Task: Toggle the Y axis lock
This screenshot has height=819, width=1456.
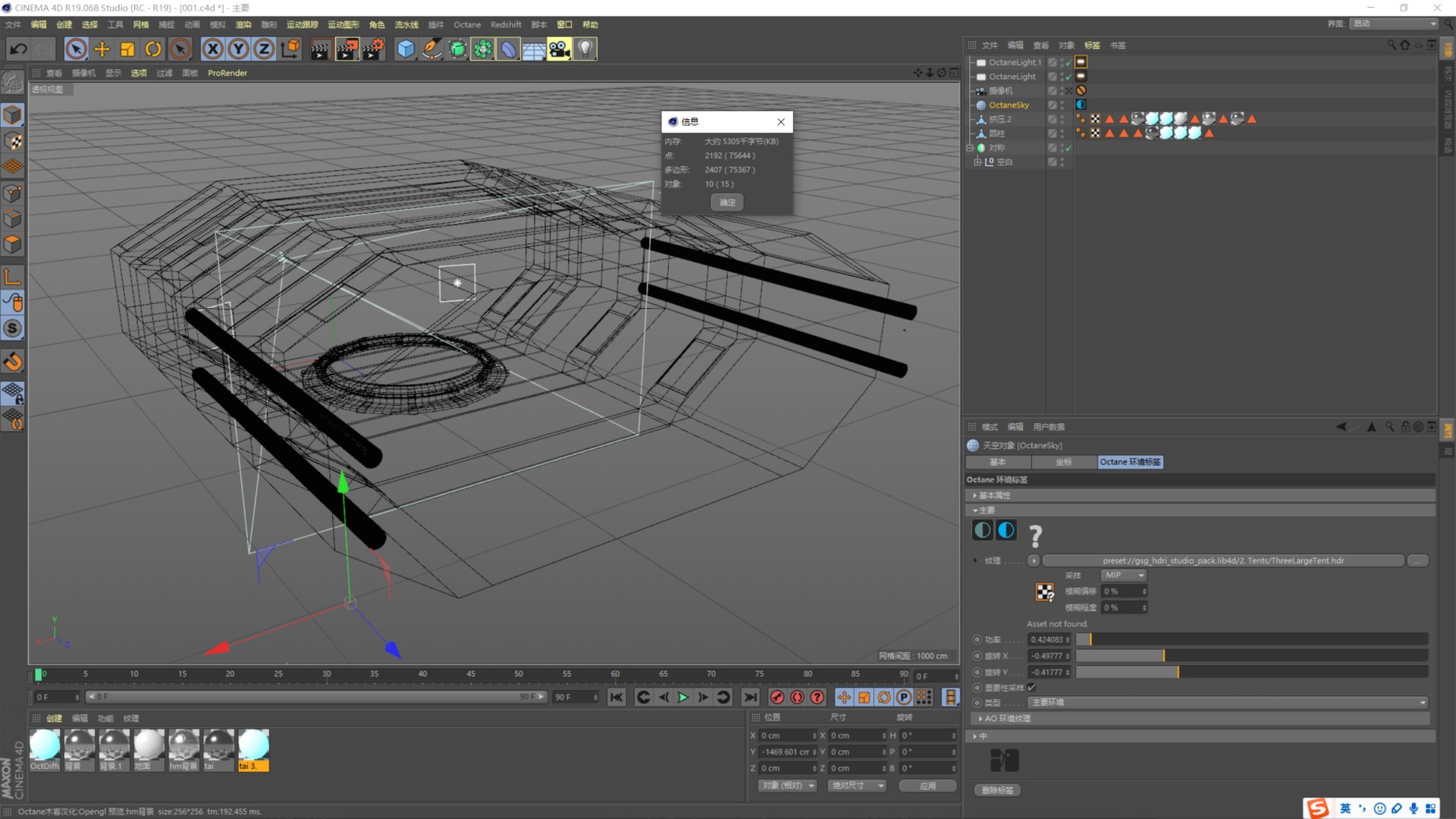Action: (x=238, y=49)
